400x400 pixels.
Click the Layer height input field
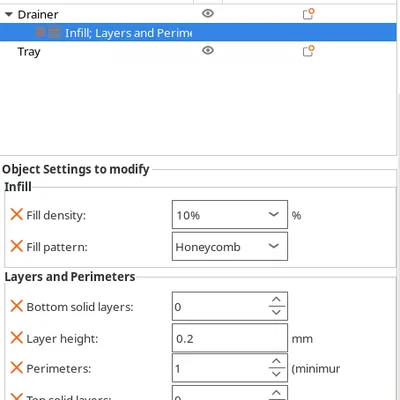(230, 338)
